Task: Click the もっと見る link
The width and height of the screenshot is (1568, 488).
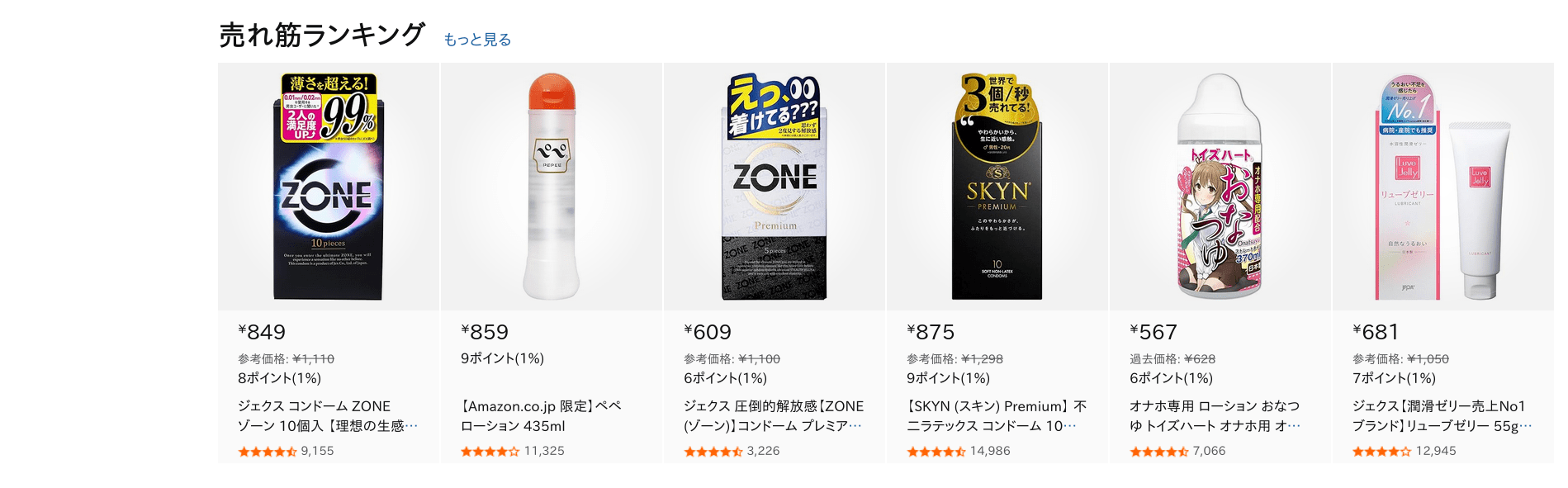Action: pos(477,40)
